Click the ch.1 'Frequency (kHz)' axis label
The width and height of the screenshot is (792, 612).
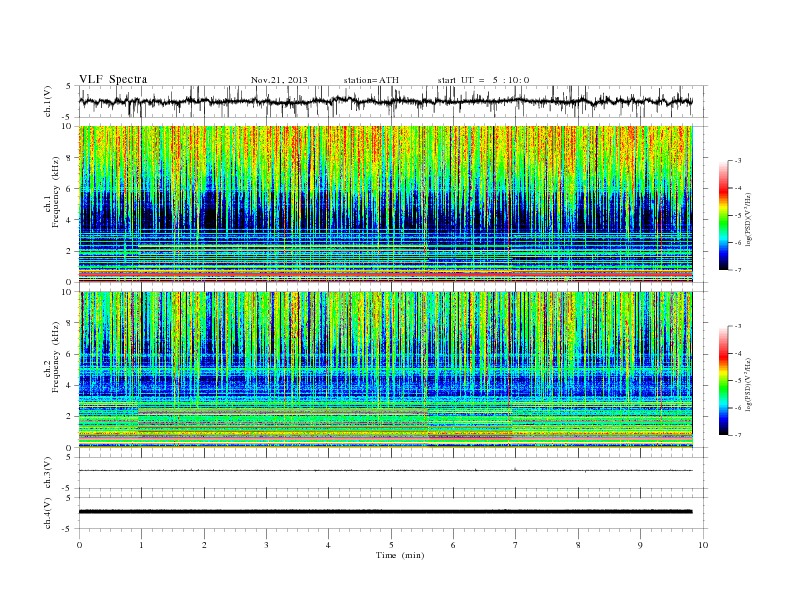point(55,192)
